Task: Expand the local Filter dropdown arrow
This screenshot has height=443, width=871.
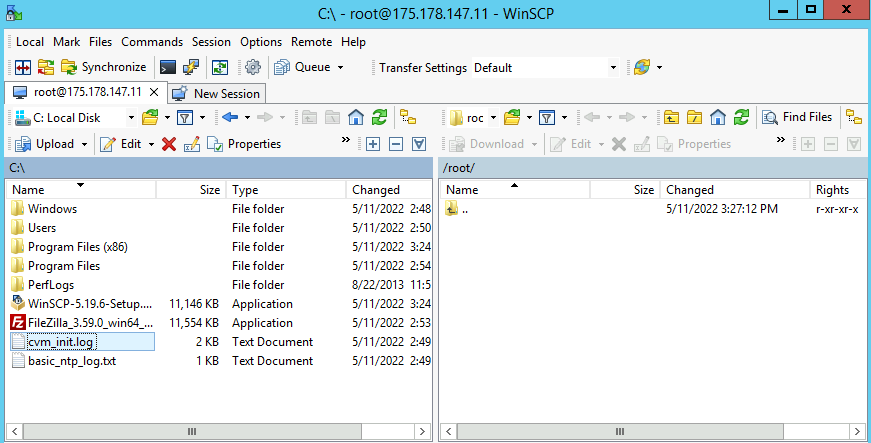Action: (202, 118)
